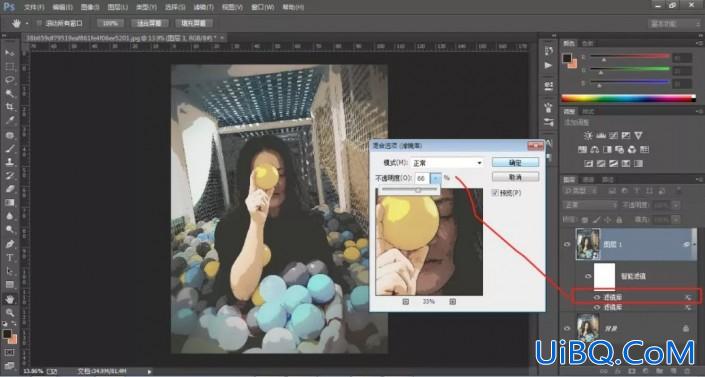Add a Color Balance adjustment
This screenshot has height=377, width=705.
(x=595, y=149)
